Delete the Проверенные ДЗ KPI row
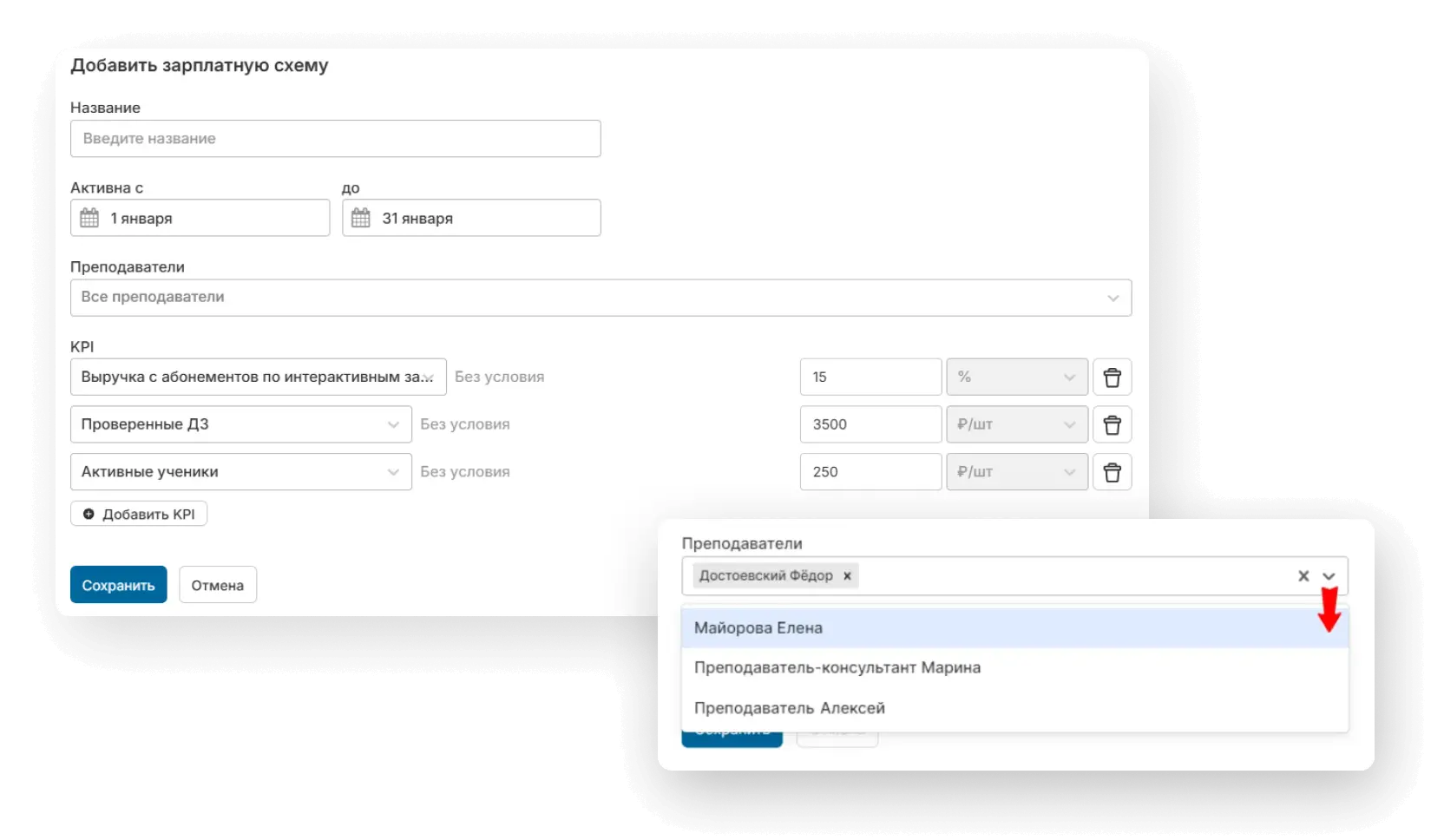 (x=1112, y=425)
